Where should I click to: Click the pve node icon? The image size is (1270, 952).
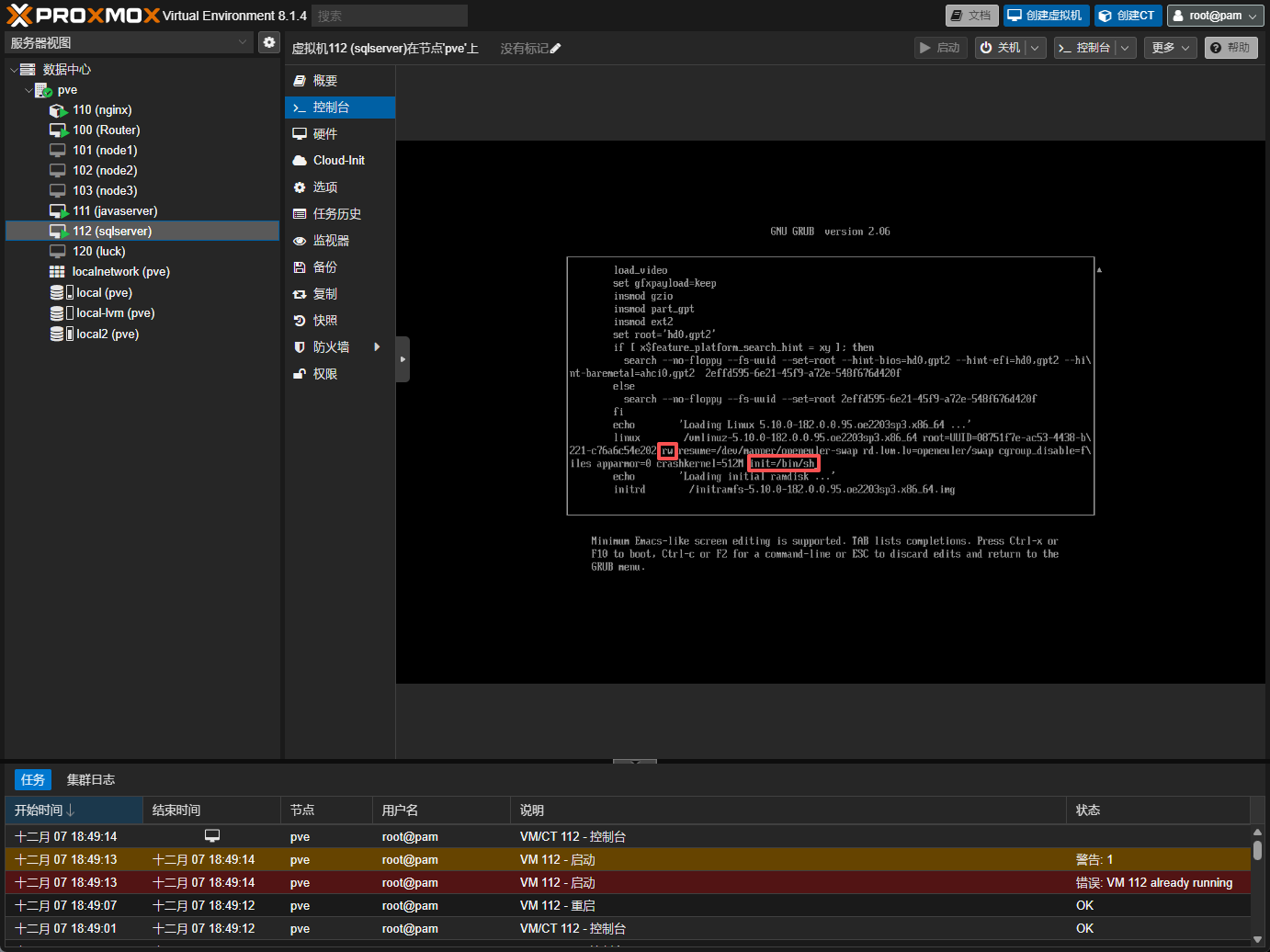click(43, 90)
